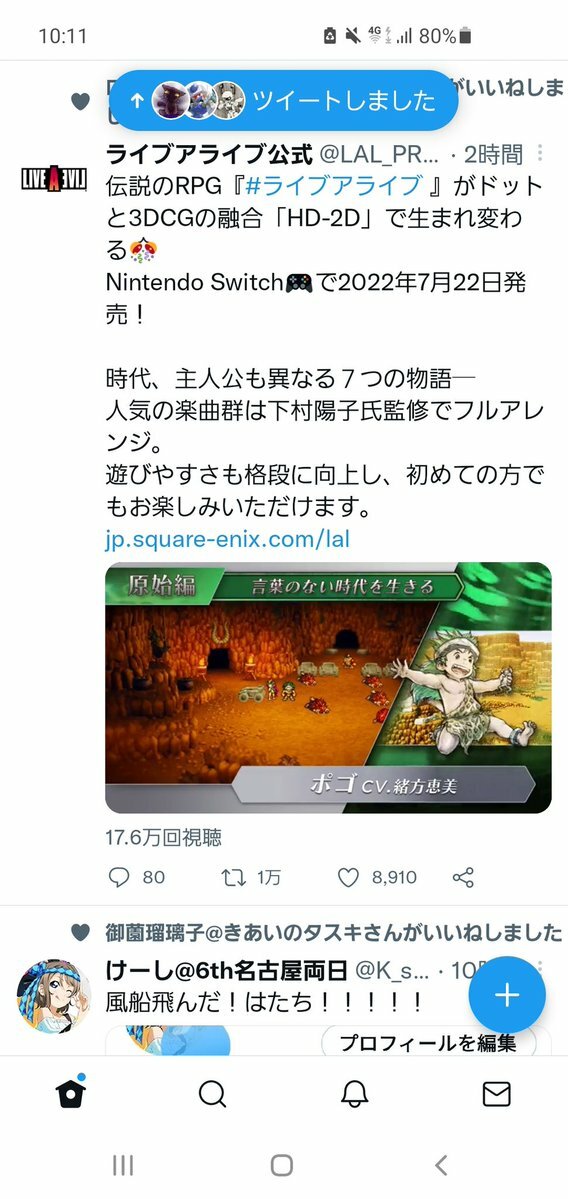
Task: Open the Search tab magnifier icon
Action: (213, 1095)
